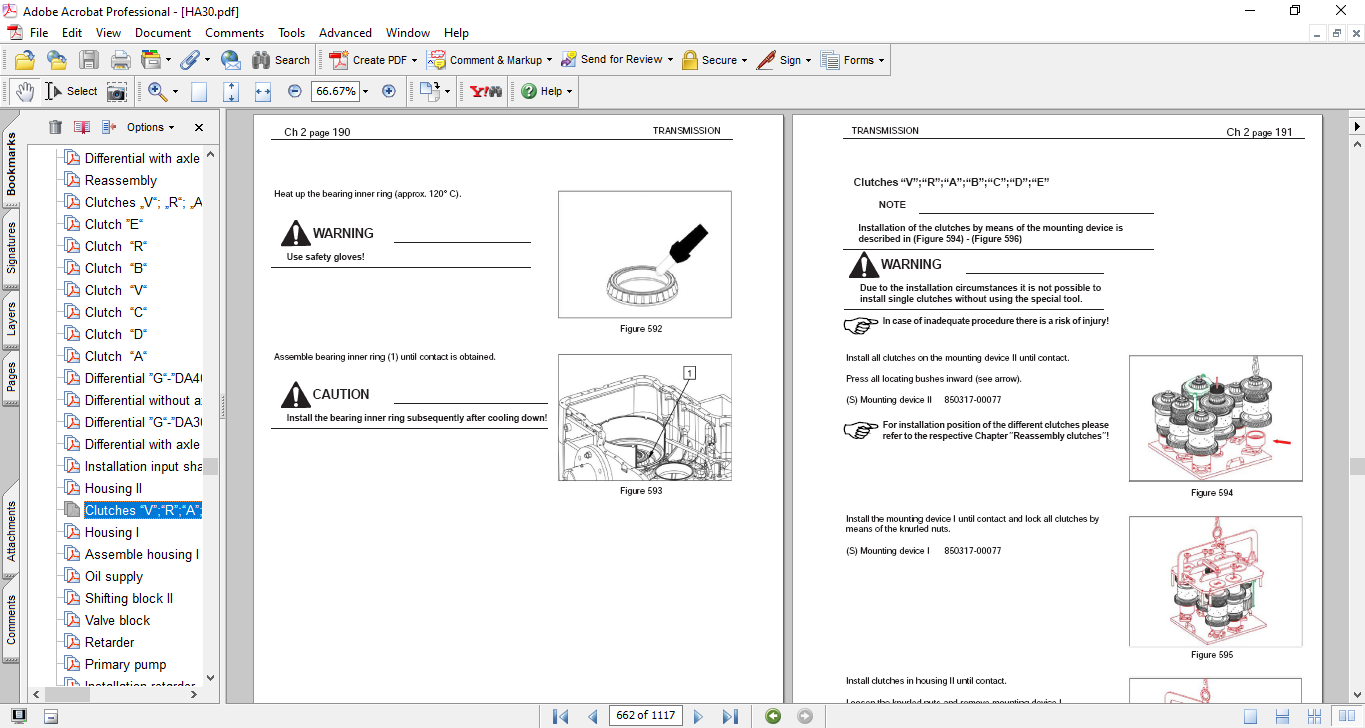Select the Hand tool
Image resolution: width=1365 pixels, height=728 pixels.
[x=24, y=91]
